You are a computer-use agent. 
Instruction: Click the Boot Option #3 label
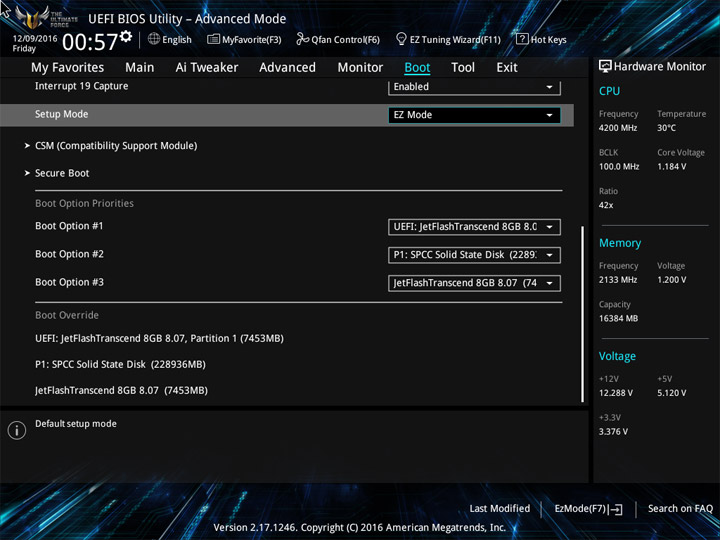pyautogui.click(x=69, y=282)
